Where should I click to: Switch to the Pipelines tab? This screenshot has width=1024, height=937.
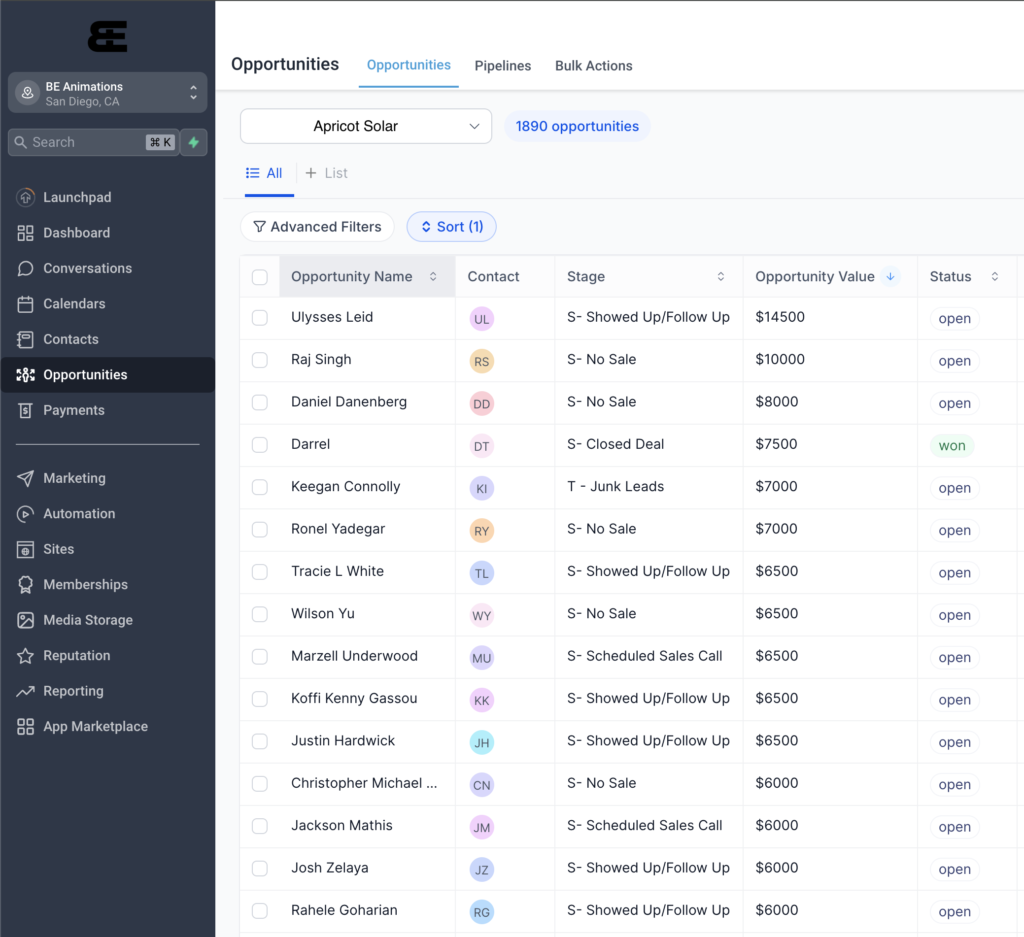pyautogui.click(x=503, y=66)
